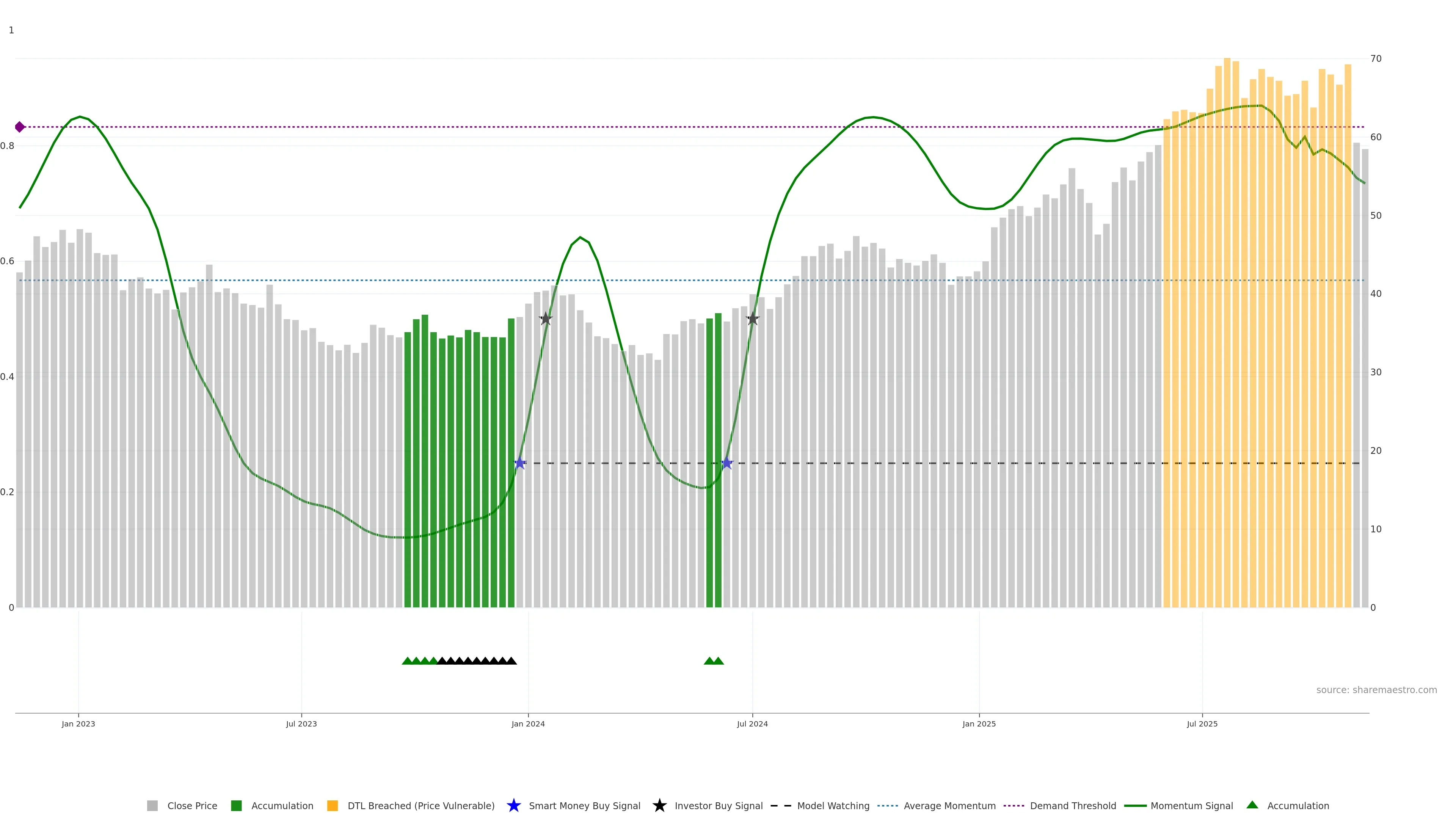This screenshot has width=1456, height=819.
Task: Click the green Accumulation triangle legend icon
Action: (x=1252, y=805)
